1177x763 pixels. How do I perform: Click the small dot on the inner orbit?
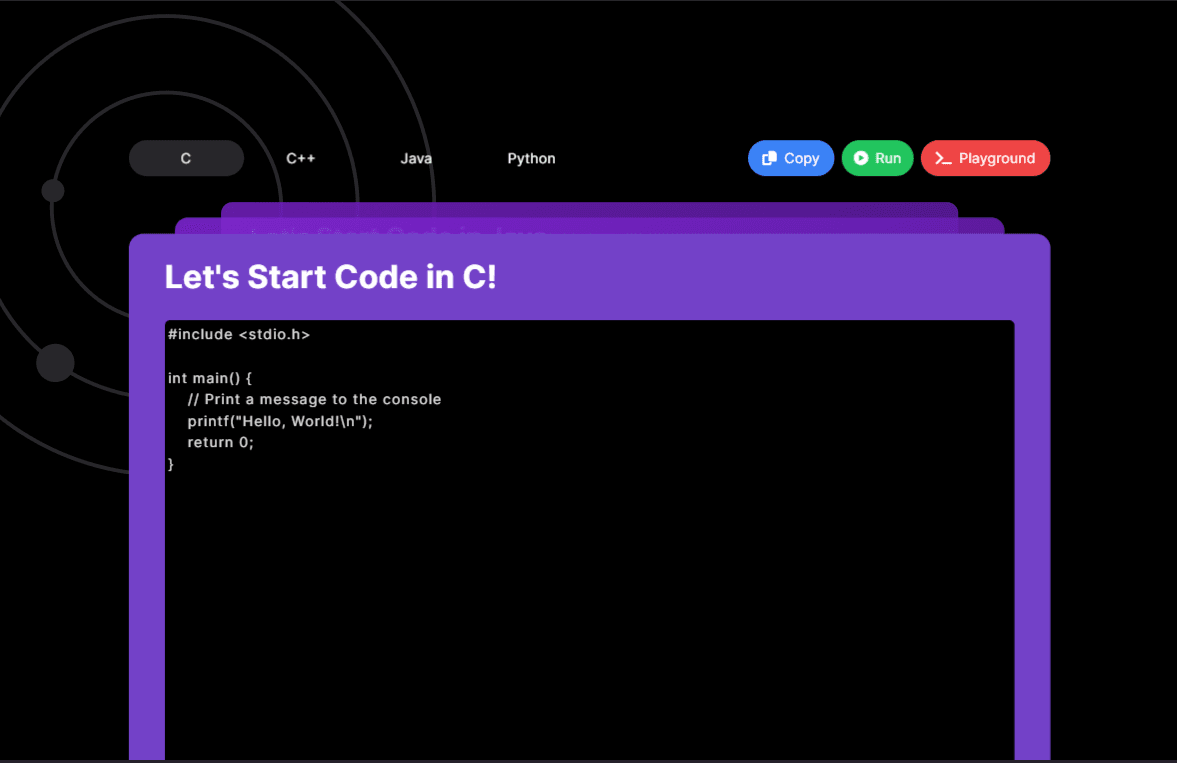[53, 191]
